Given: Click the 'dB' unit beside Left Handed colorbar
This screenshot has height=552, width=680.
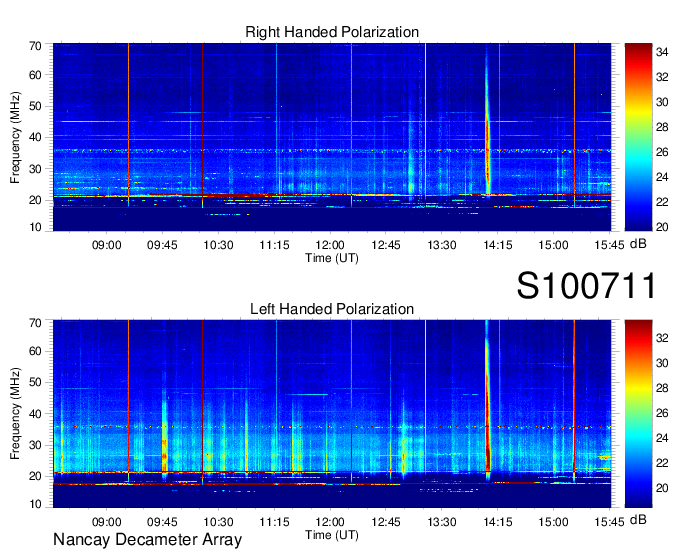Looking at the screenshot, I should (638, 519).
